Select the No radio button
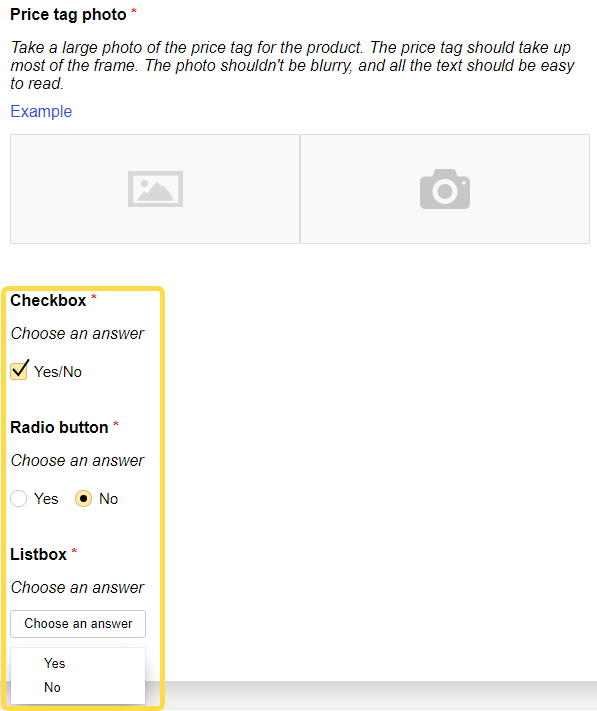 (83, 498)
